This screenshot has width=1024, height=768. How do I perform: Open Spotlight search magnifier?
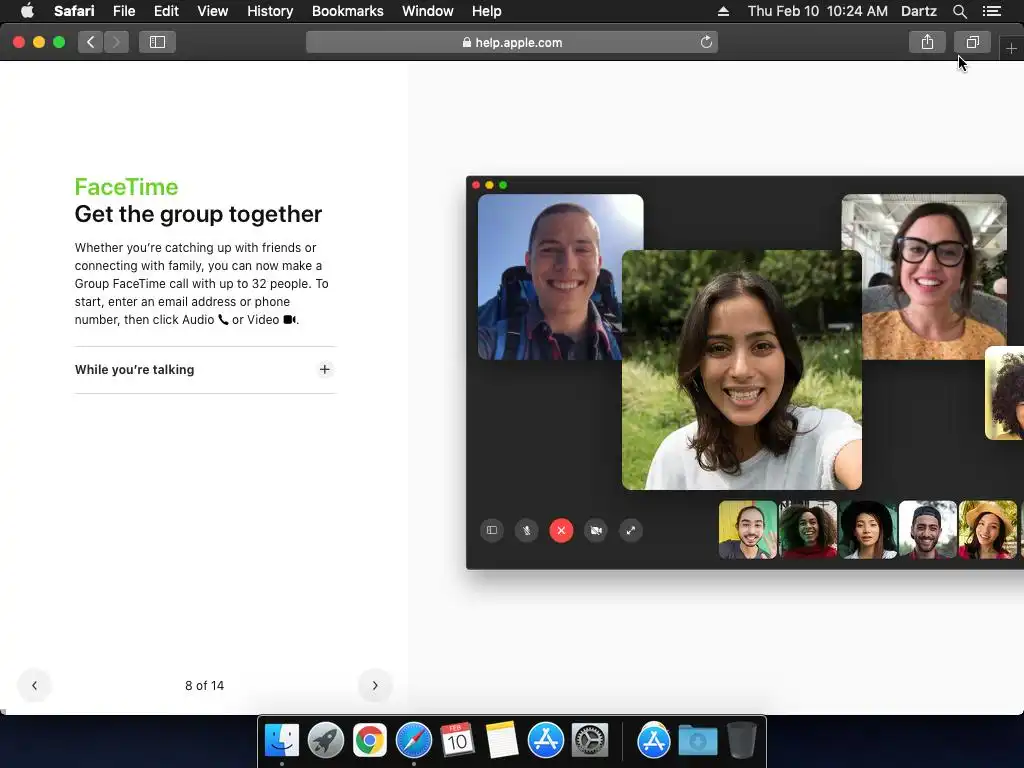click(959, 11)
